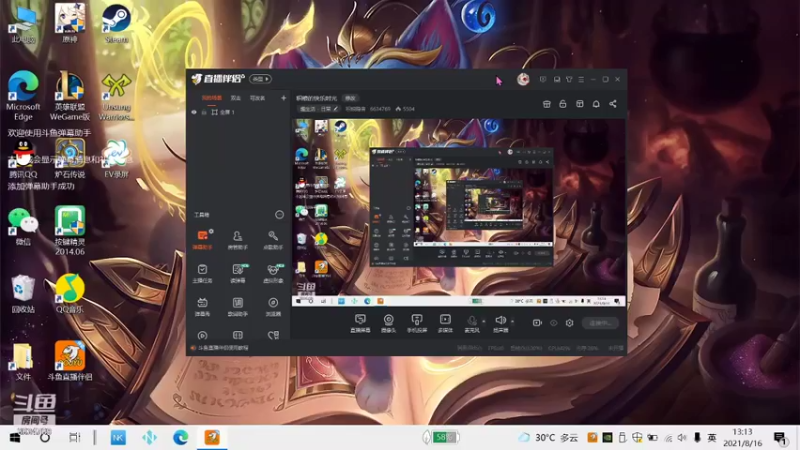Open 腾讯QQ desktop shortcut
The height and width of the screenshot is (450, 800).
pyautogui.click(x=23, y=159)
